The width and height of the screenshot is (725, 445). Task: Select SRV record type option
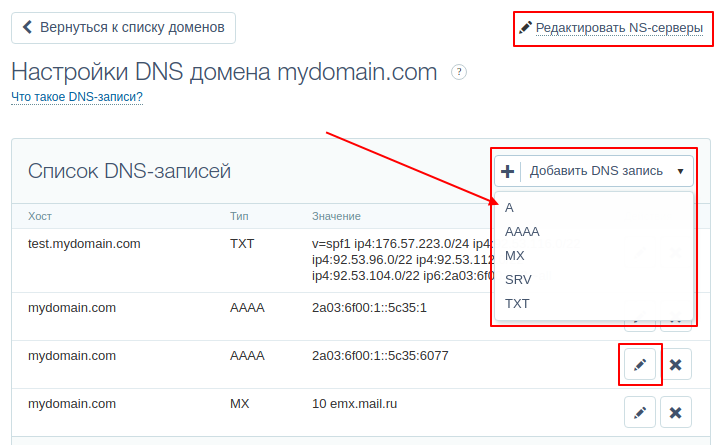point(518,280)
